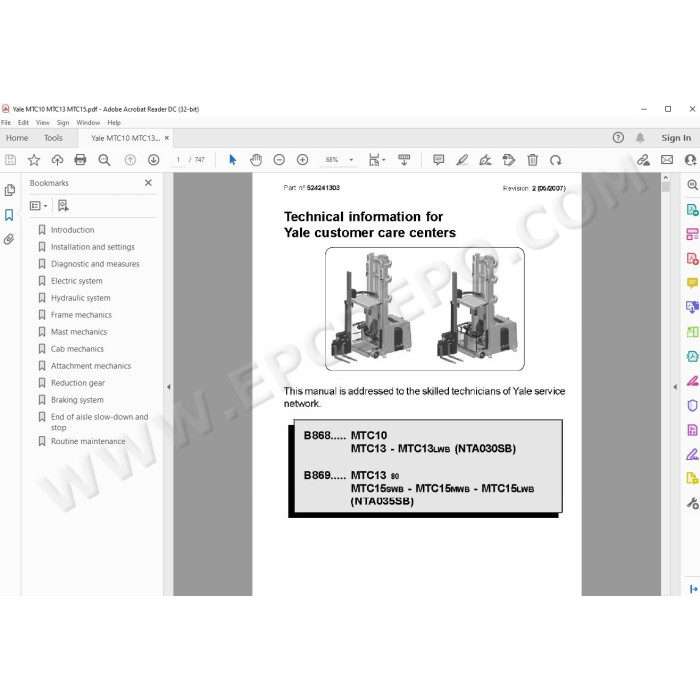Open End of aisle slow-down bookmark

point(99,422)
